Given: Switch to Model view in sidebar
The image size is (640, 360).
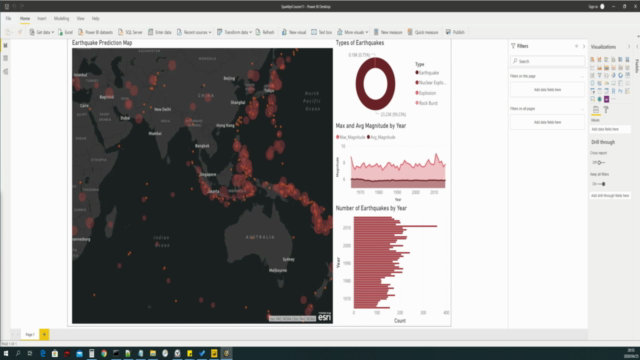Looking at the screenshot, I should [5, 71].
